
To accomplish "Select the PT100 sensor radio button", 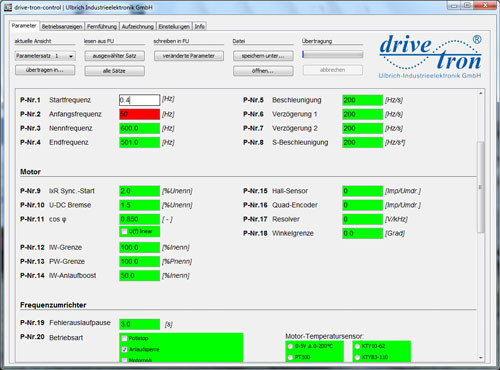I will (290, 357).
